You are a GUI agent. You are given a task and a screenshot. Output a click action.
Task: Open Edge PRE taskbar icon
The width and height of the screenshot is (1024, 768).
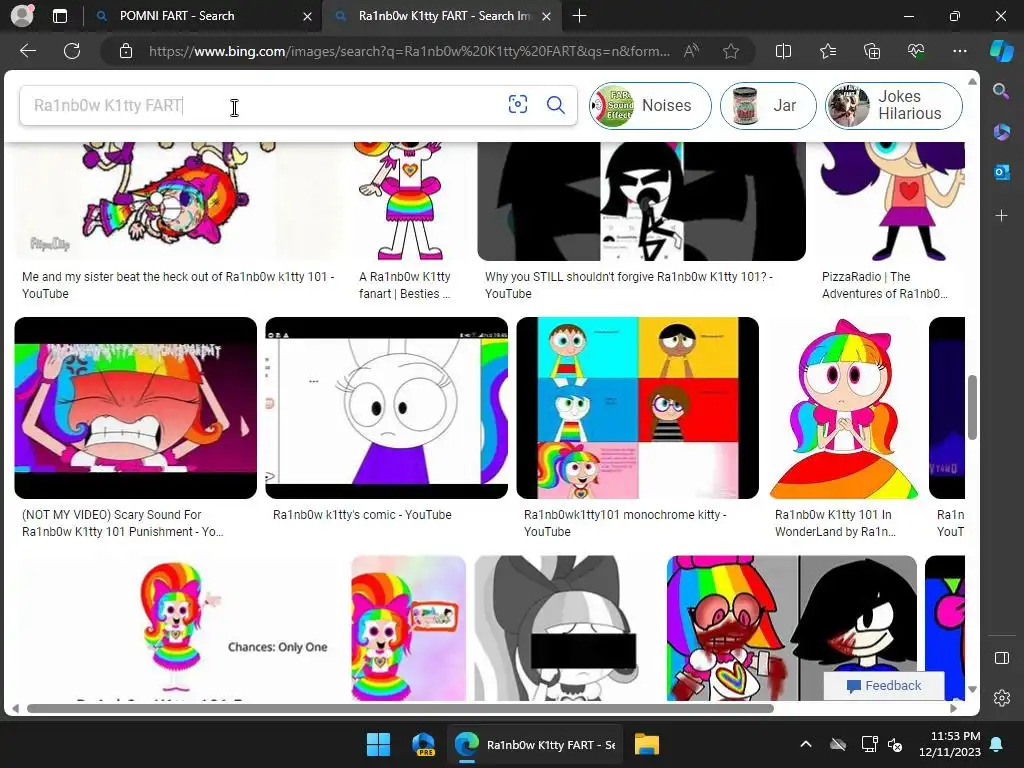pos(423,744)
